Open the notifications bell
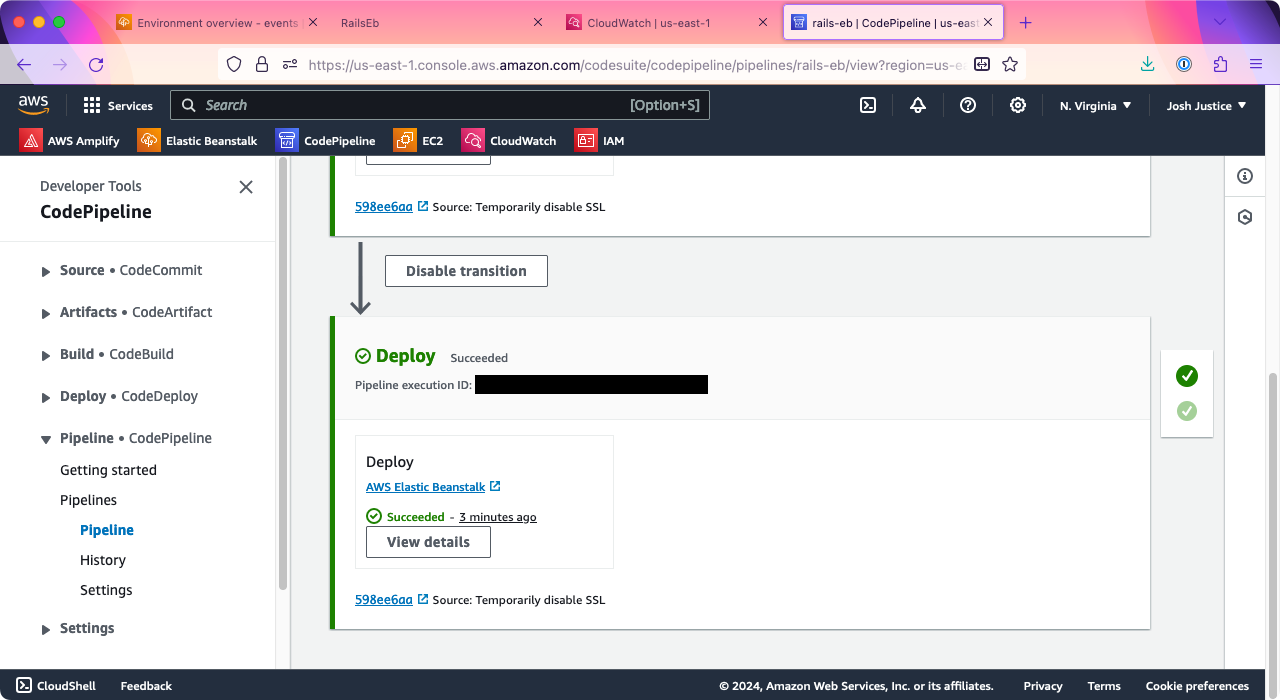 [x=918, y=105]
